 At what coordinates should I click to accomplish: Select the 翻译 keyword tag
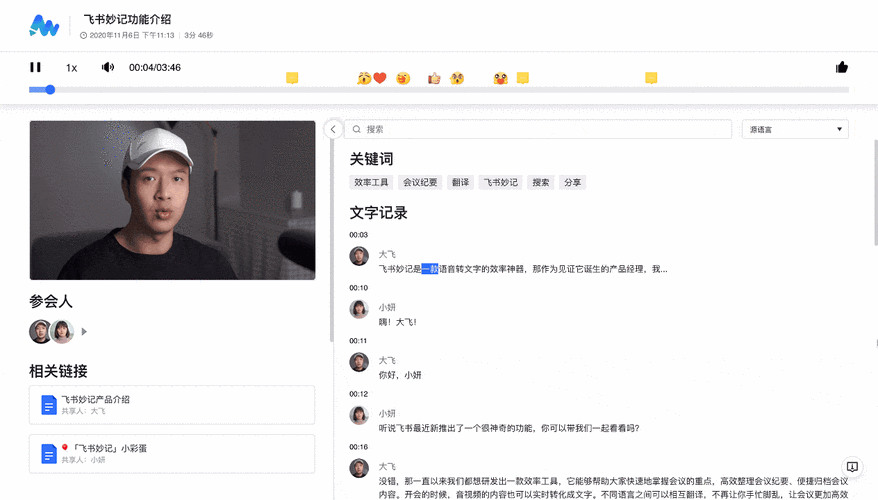tap(460, 182)
